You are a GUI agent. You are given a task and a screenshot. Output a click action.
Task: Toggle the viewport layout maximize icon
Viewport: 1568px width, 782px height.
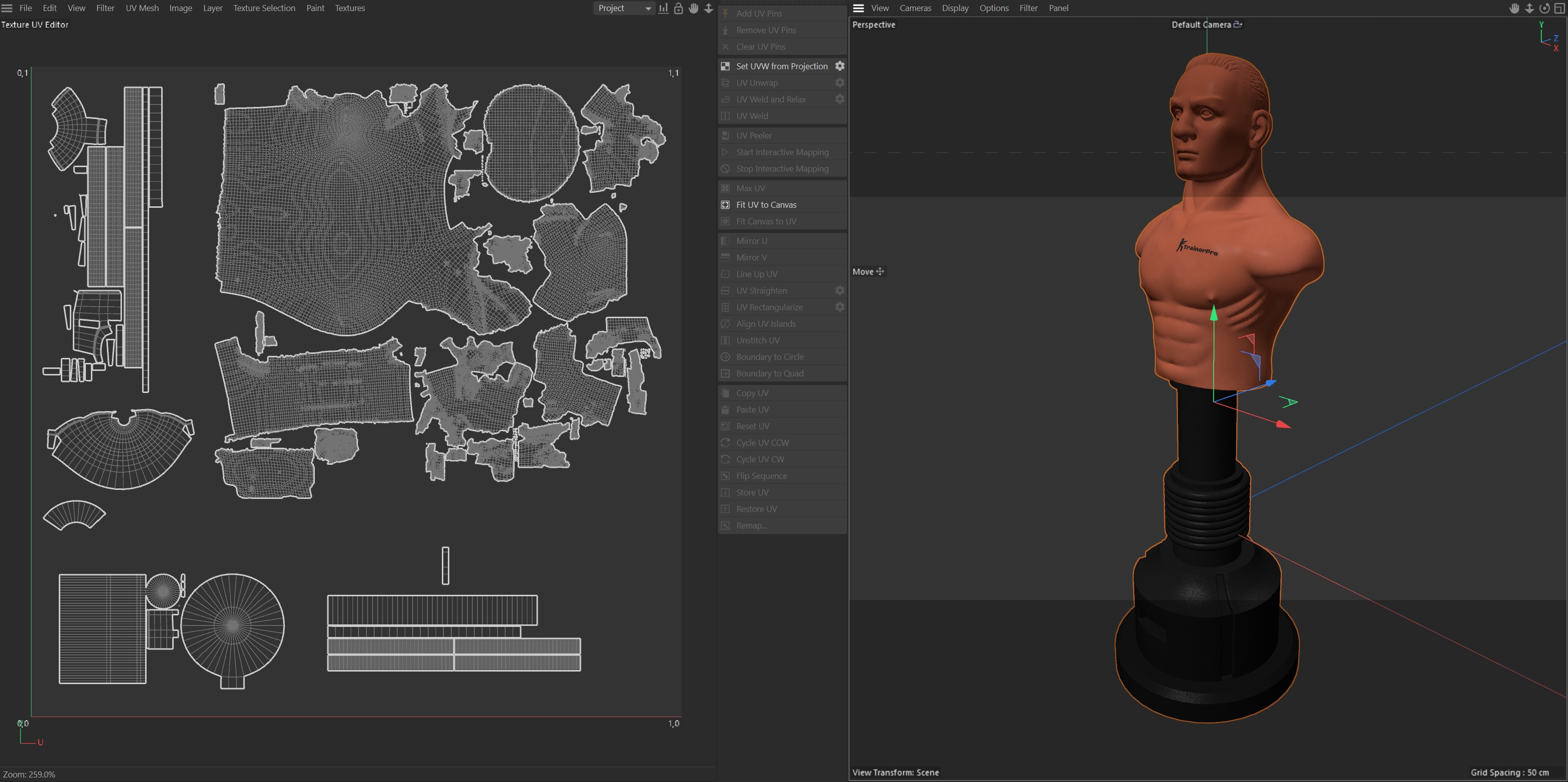(x=1559, y=8)
